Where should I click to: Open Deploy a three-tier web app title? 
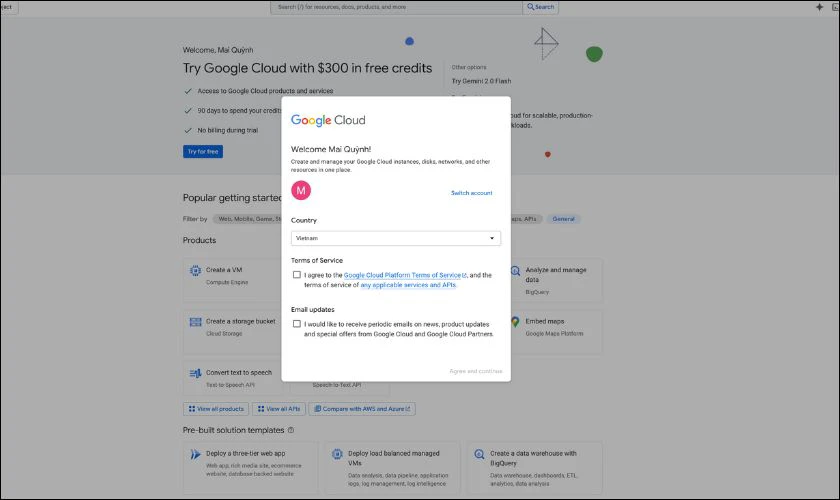click(246, 453)
